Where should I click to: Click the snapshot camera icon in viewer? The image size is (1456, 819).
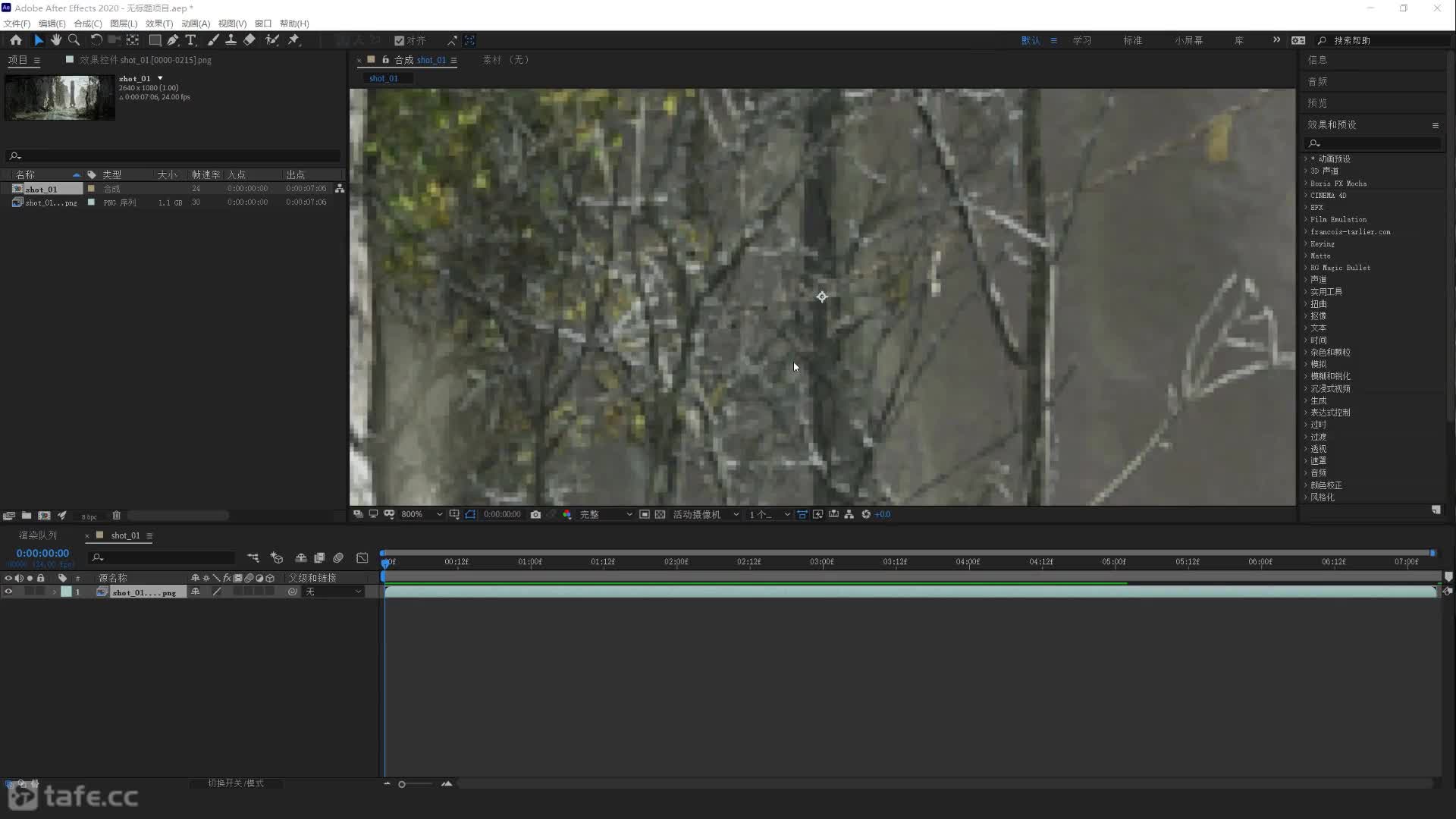[535, 514]
